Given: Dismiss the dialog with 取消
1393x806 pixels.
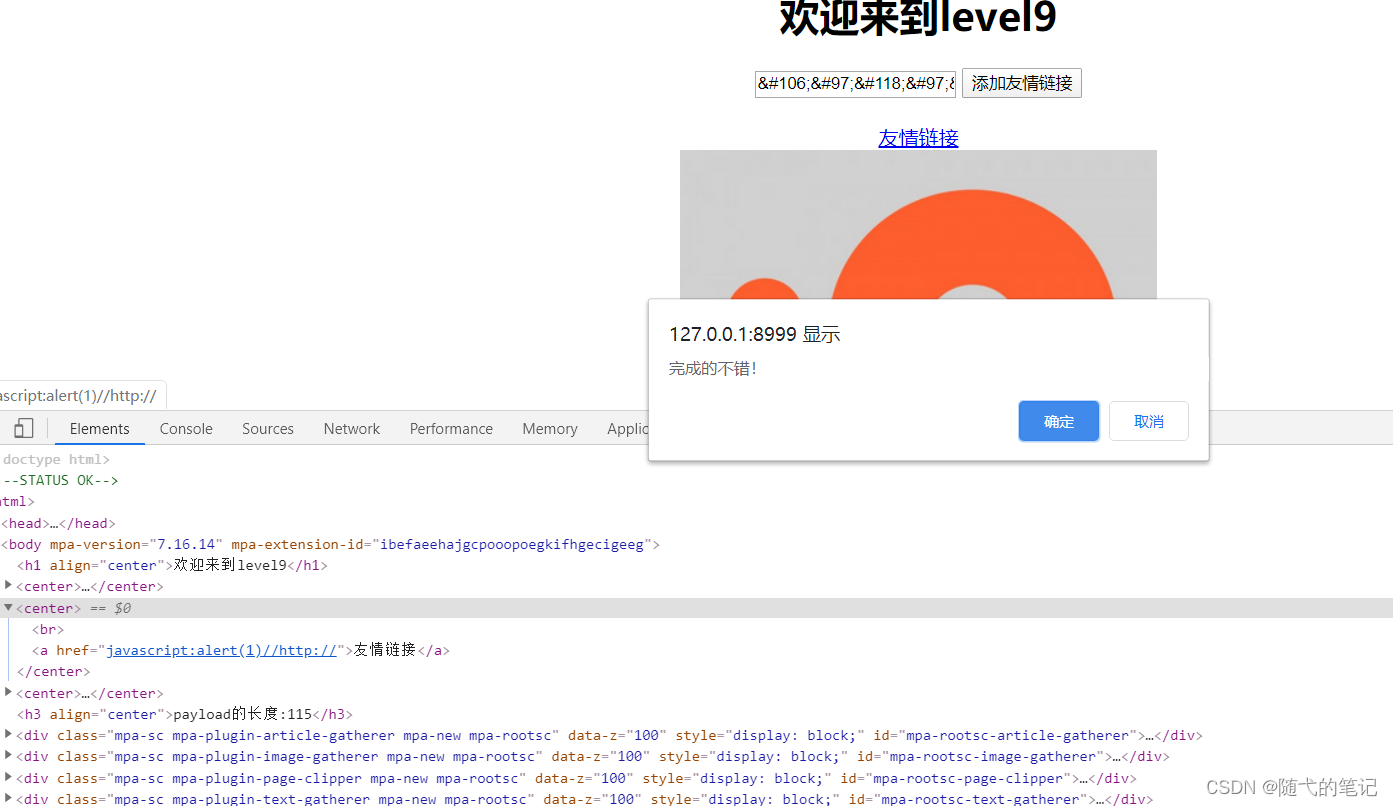Looking at the screenshot, I should (x=1148, y=420).
